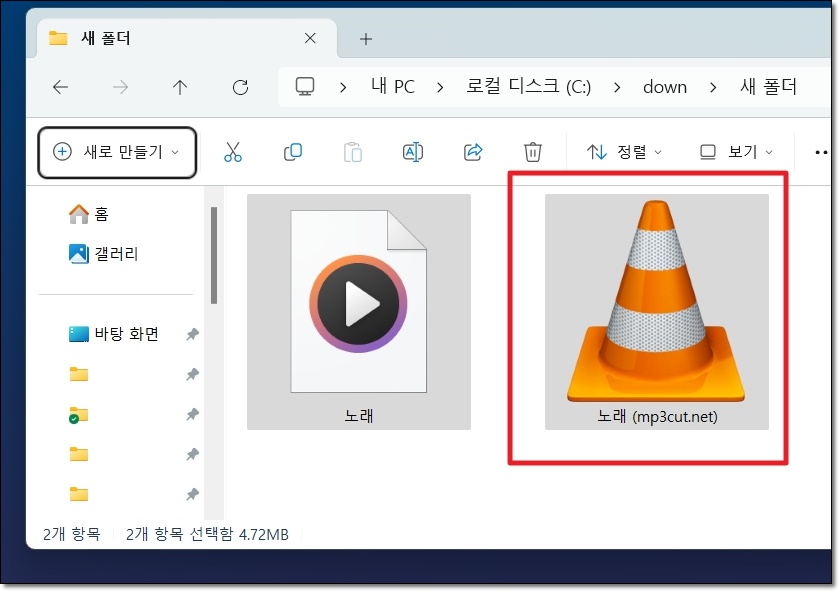Click the paste clipboard icon
Screen dimensions: 840x592
click(352, 152)
